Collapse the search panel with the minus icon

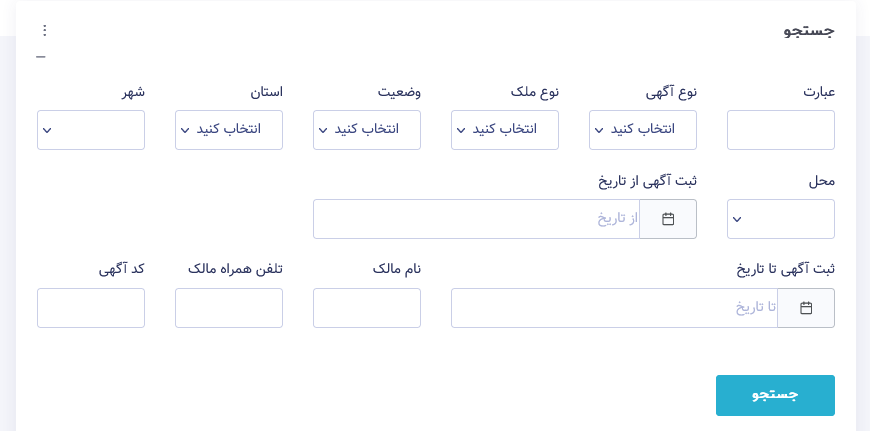(x=41, y=57)
